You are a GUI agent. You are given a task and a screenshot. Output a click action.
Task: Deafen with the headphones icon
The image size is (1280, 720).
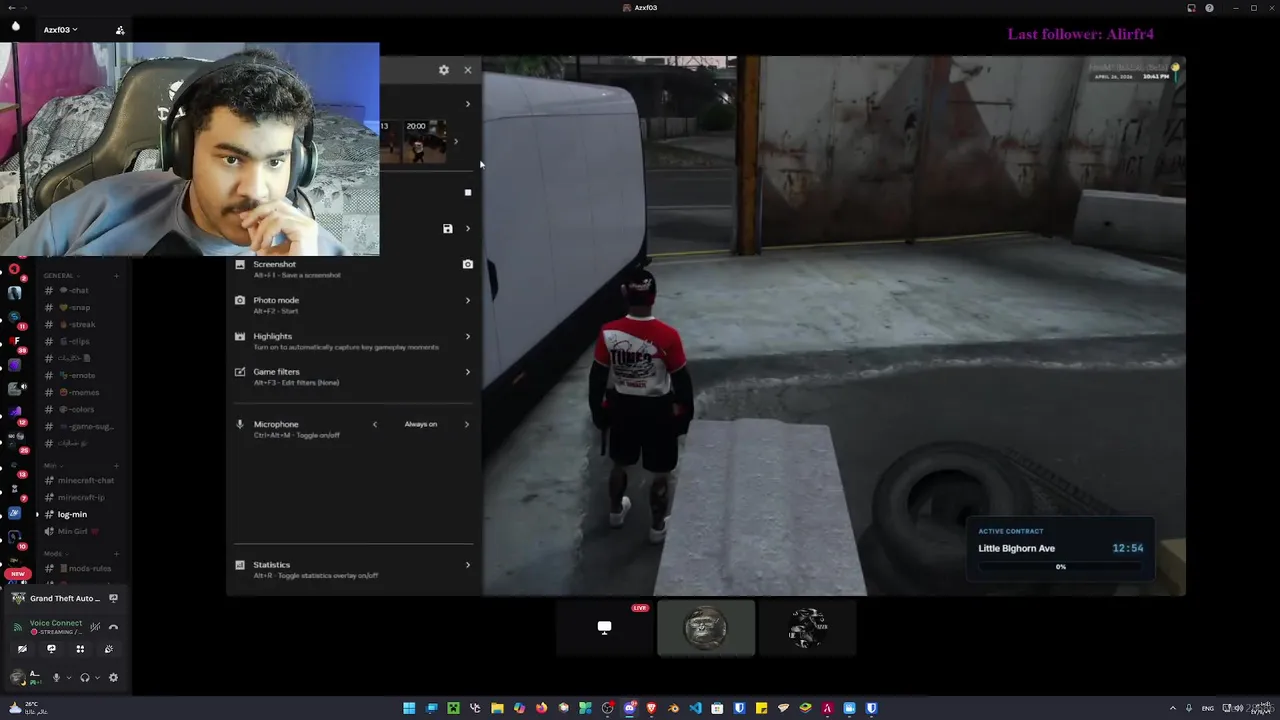click(x=84, y=677)
